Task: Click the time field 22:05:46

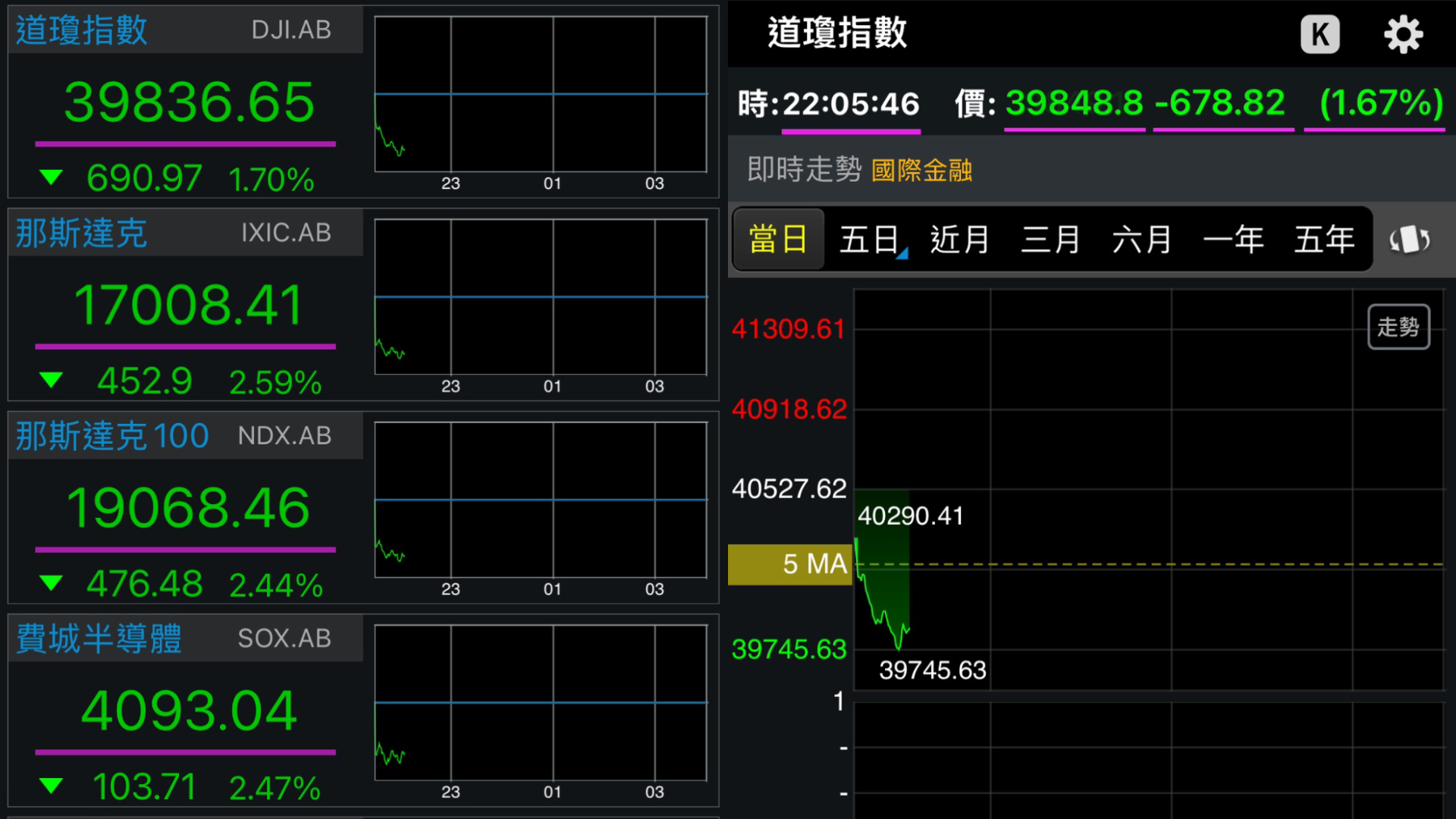Action: 851,104
